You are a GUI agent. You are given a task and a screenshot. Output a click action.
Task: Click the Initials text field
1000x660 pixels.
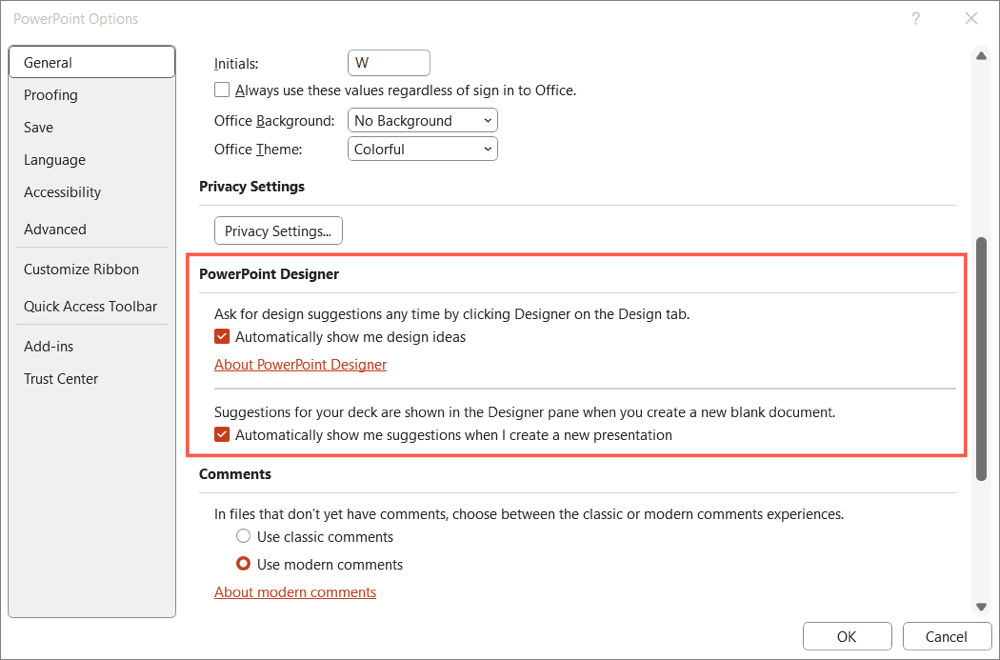tap(389, 63)
